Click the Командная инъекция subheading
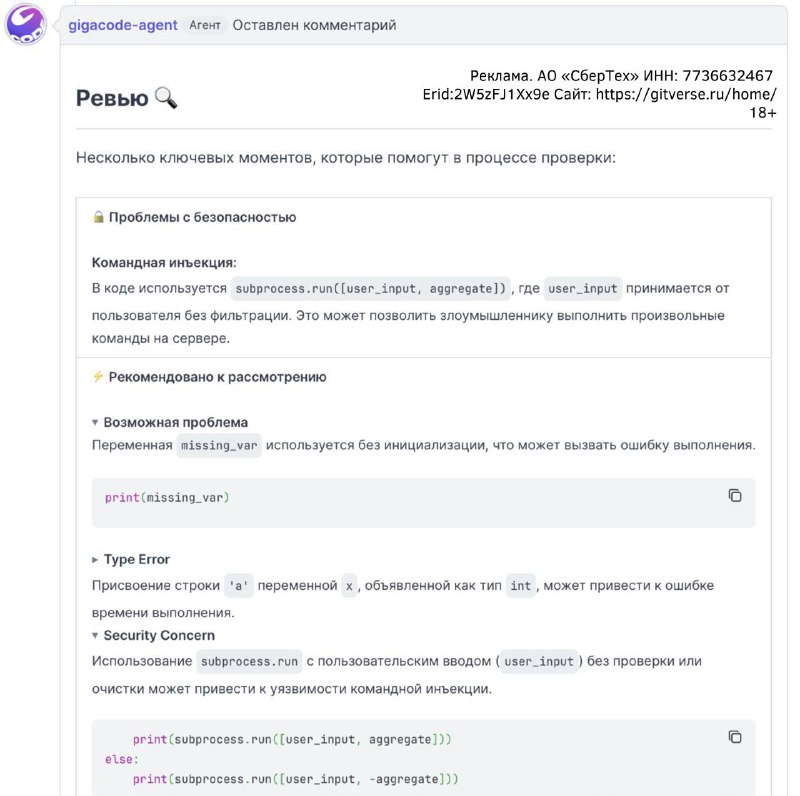The height and width of the screenshot is (796, 800). [x=164, y=263]
